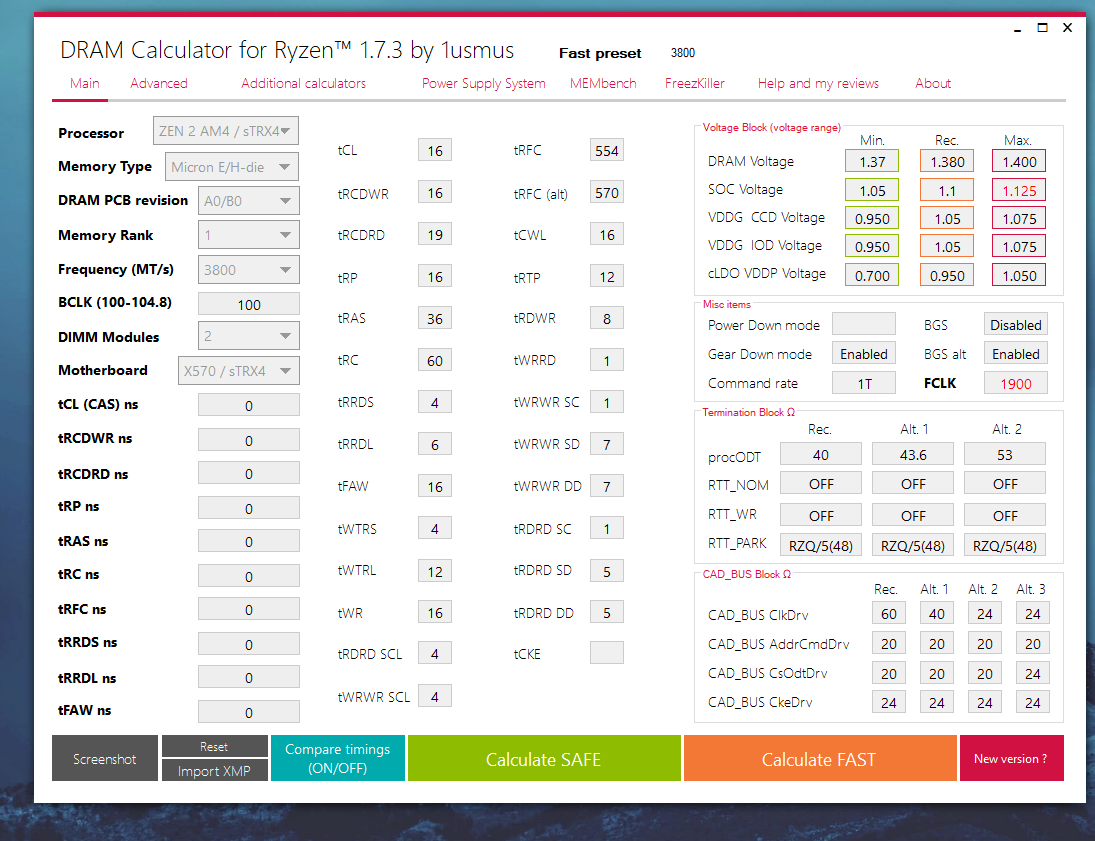Click the tRCDRD value 19
Image resolution: width=1095 pixels, height=841 pixels.
(435, 235)
